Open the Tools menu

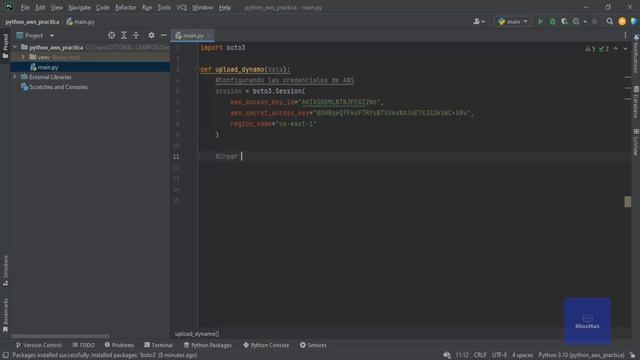tap(164, 7)
